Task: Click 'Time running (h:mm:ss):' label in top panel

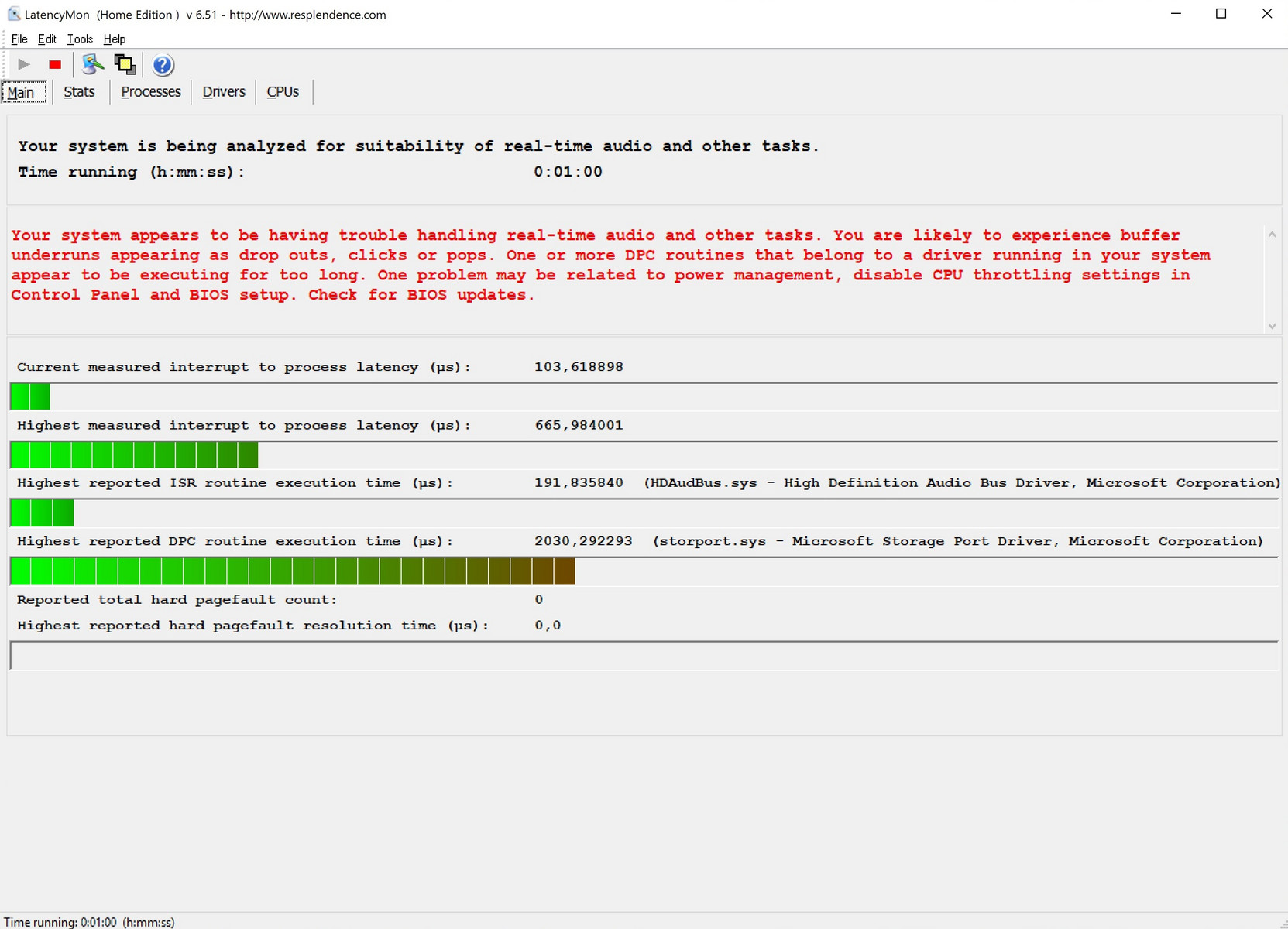Action: click(x=132, y=172)
